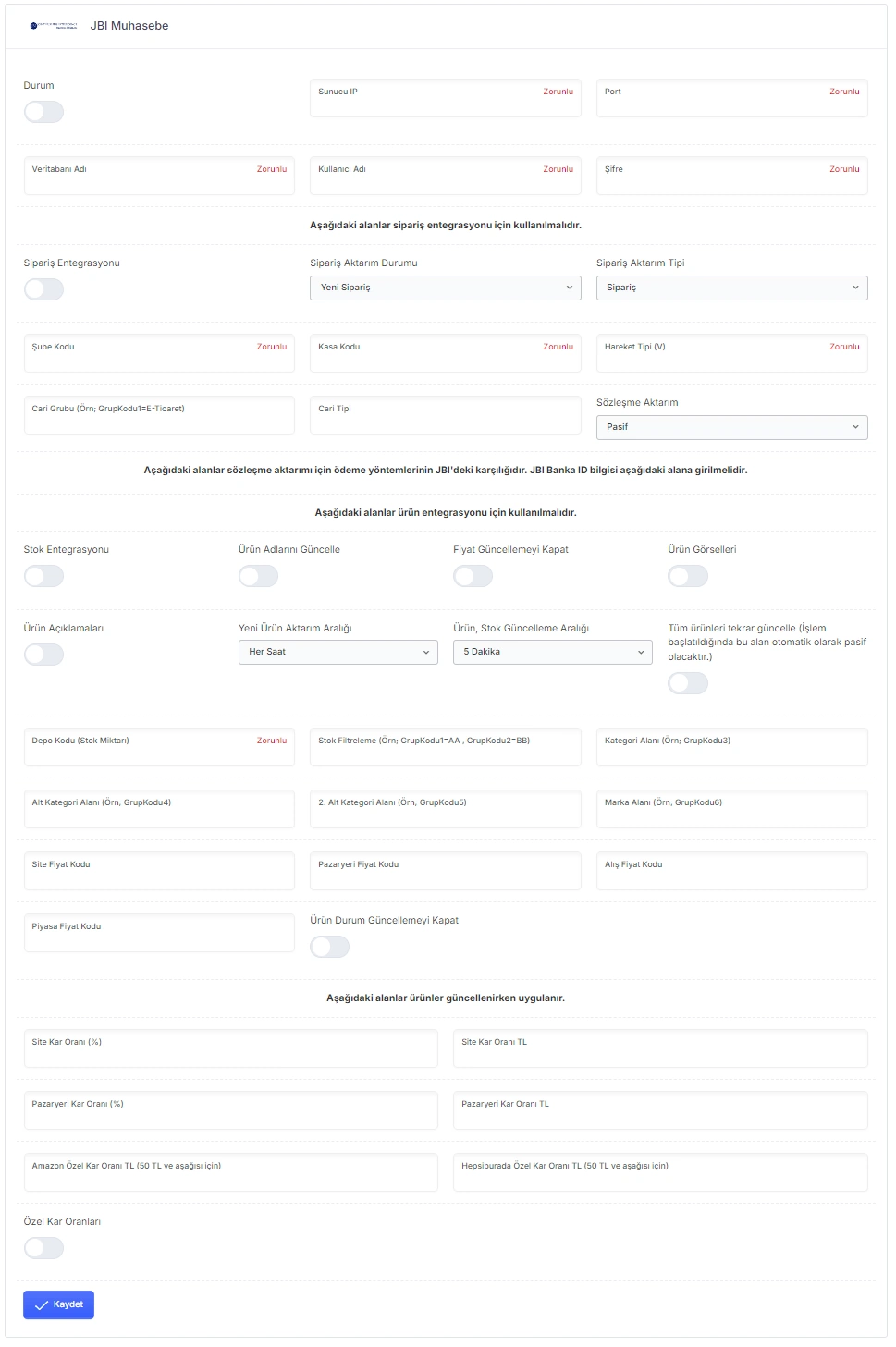This screenshot has width=896, height=1347.
Task: Enable Fiyat Güncellemeyi Kapat toggle
Action: [x=473, y=576]
